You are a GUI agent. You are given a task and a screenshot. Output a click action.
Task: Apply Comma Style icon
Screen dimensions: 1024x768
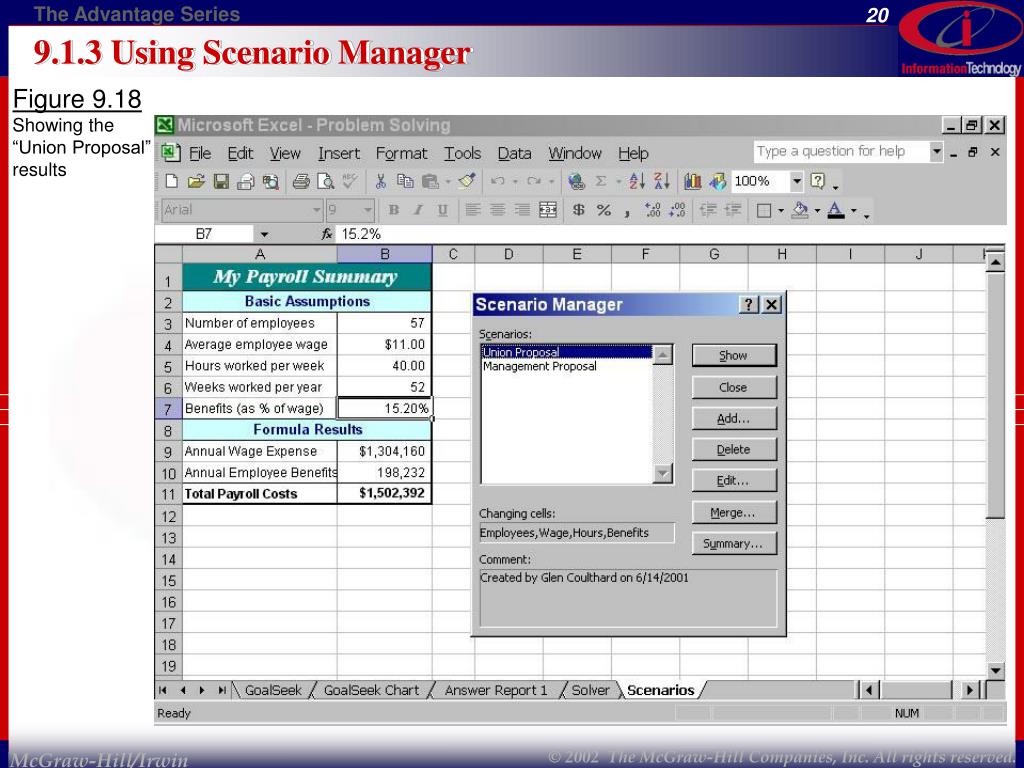click(x=627, y=212)
